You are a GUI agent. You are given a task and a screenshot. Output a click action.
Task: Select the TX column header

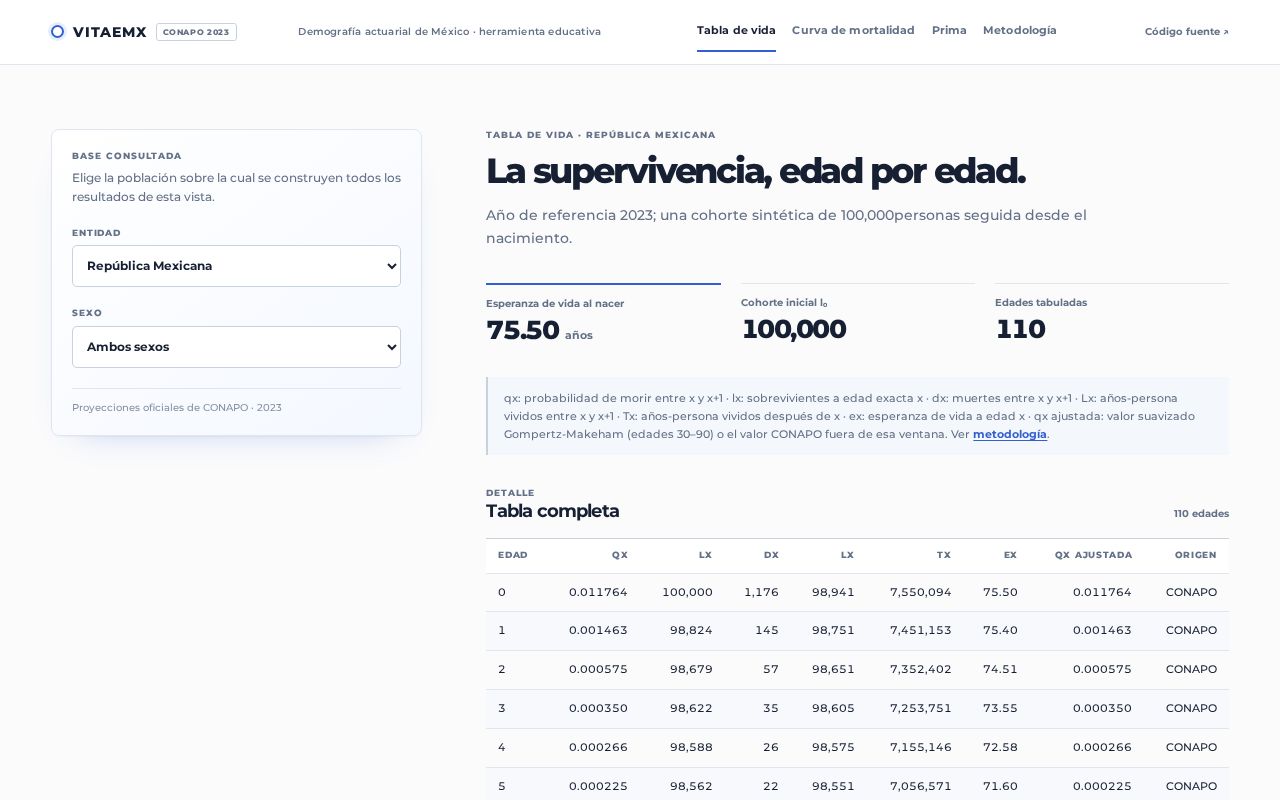coord(944,555)
